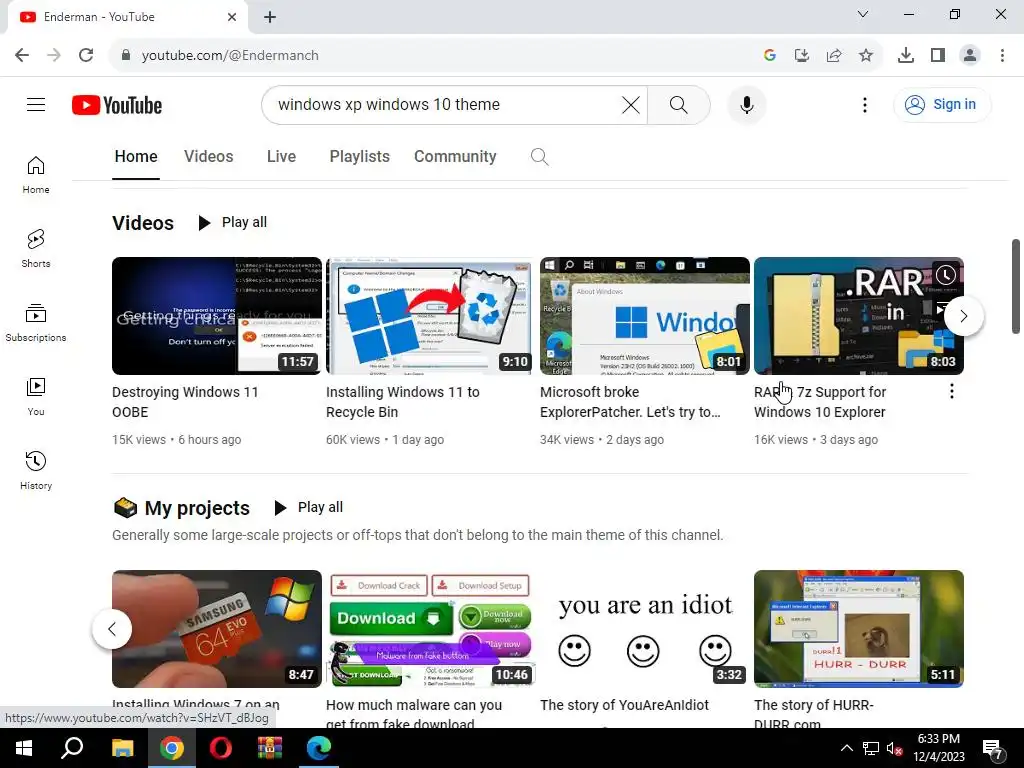The height and width of the screenshot is (768, 1024).
Task: Install app icon in the address bar
Action: [802, 56]
